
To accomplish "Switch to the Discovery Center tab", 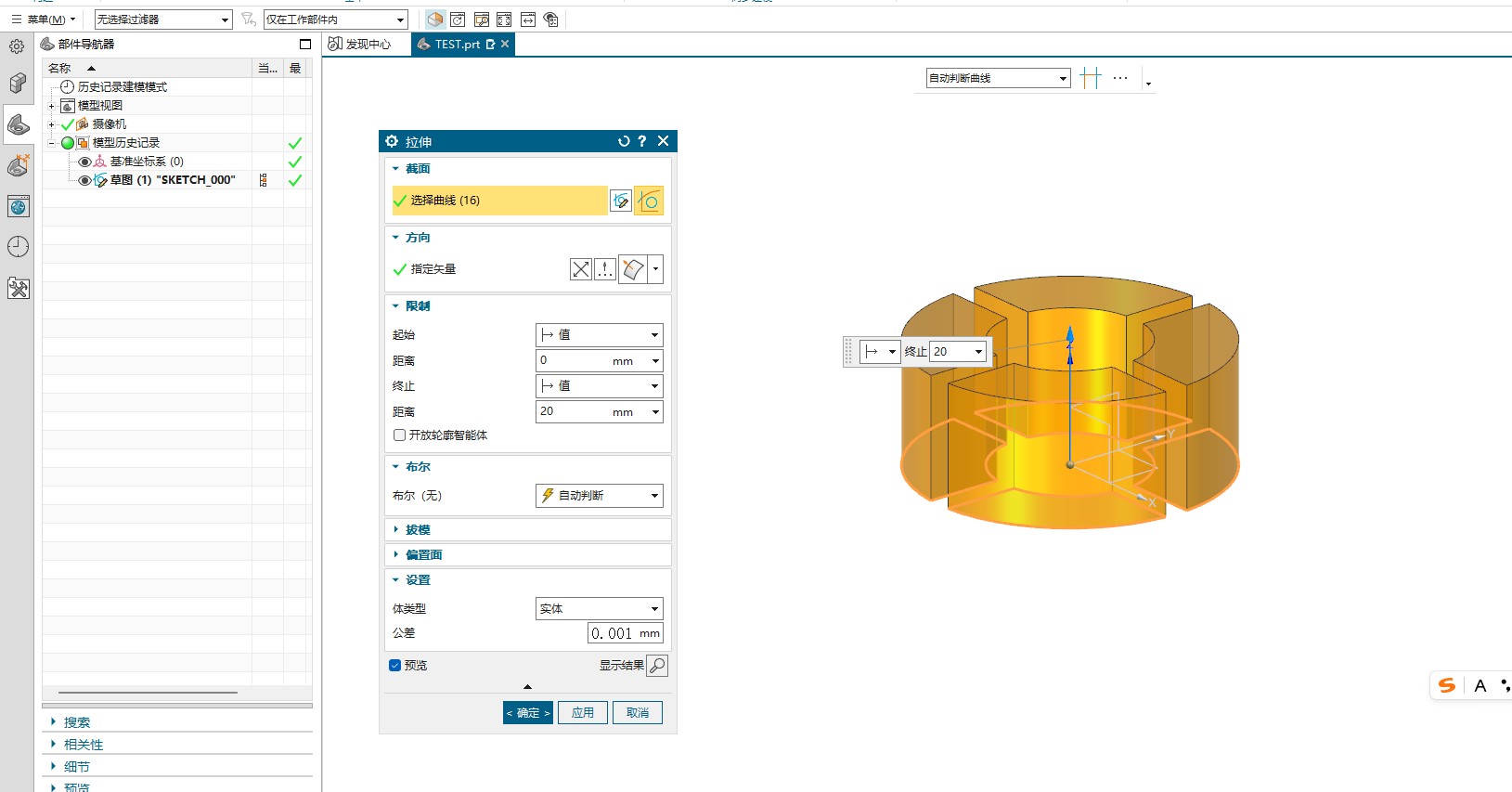I will [360, 44].
